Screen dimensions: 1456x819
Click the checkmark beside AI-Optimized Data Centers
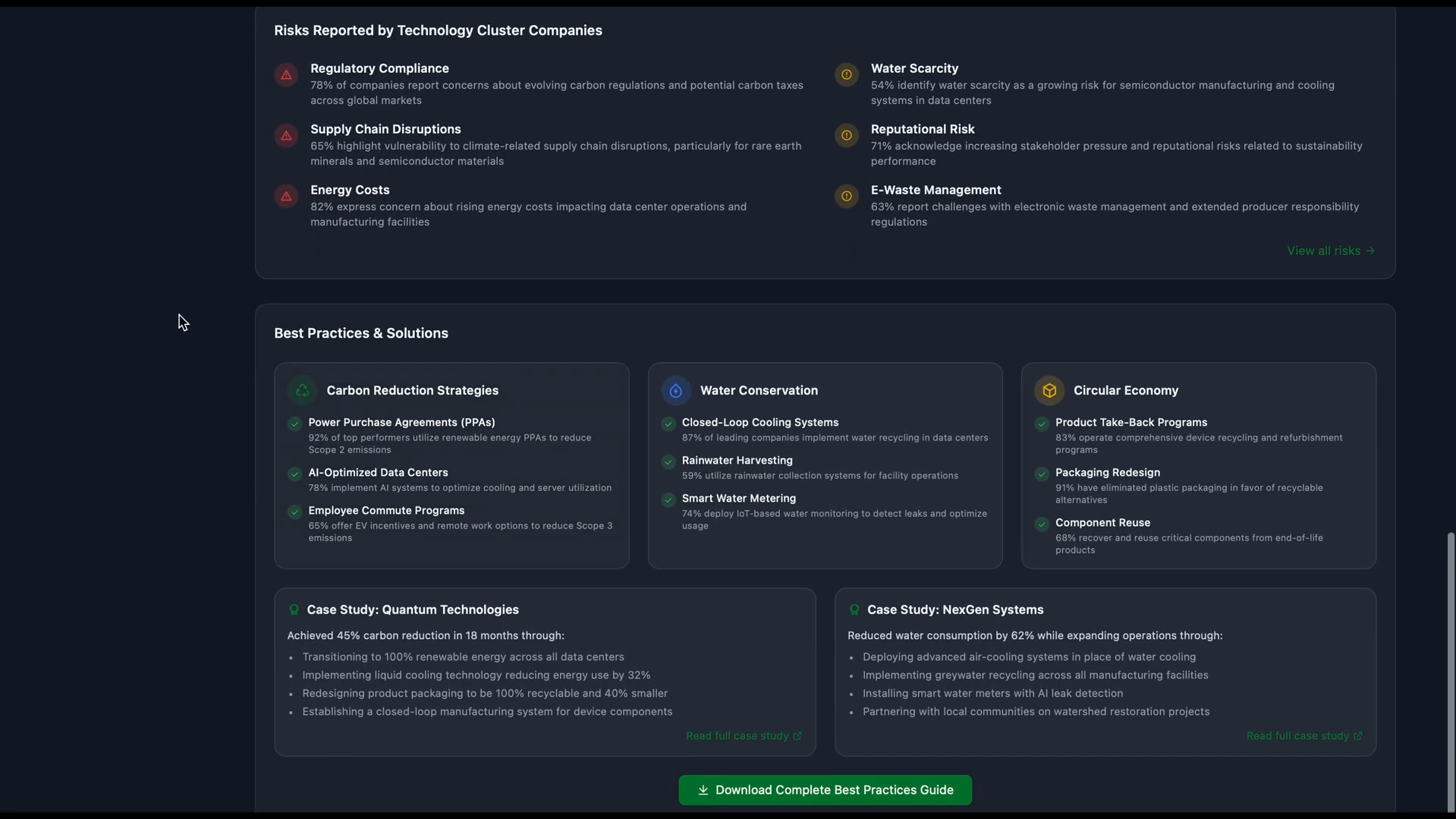(294, 474)
